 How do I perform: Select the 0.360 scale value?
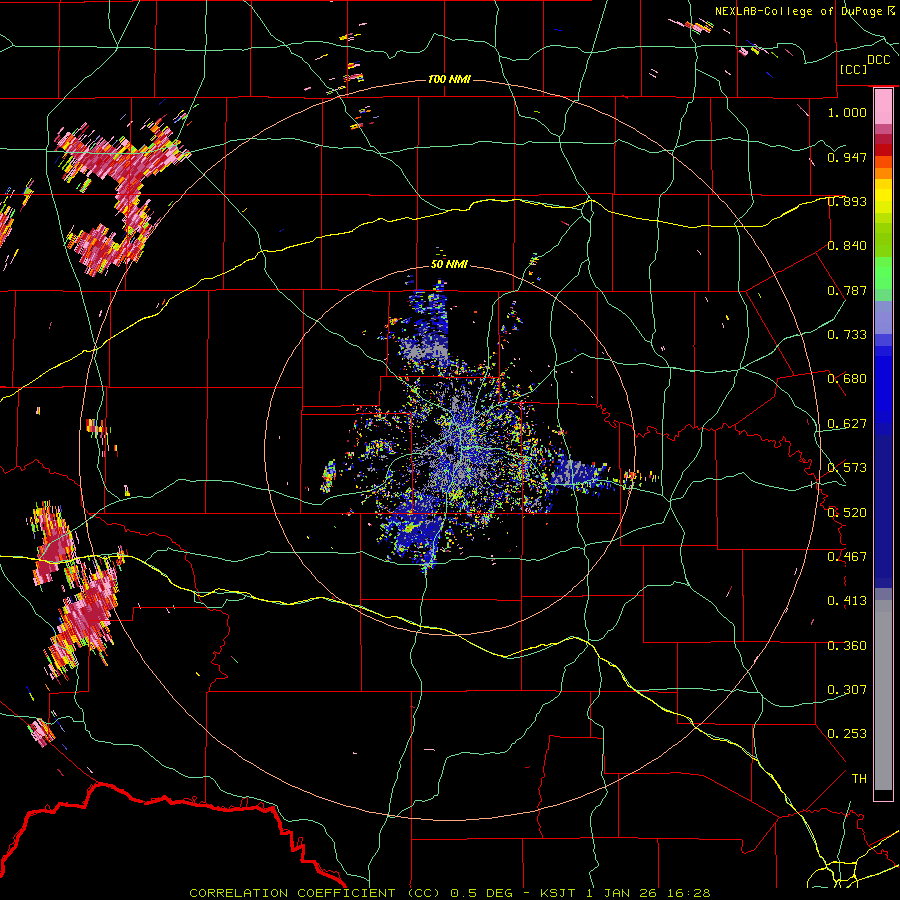(847, 645)
